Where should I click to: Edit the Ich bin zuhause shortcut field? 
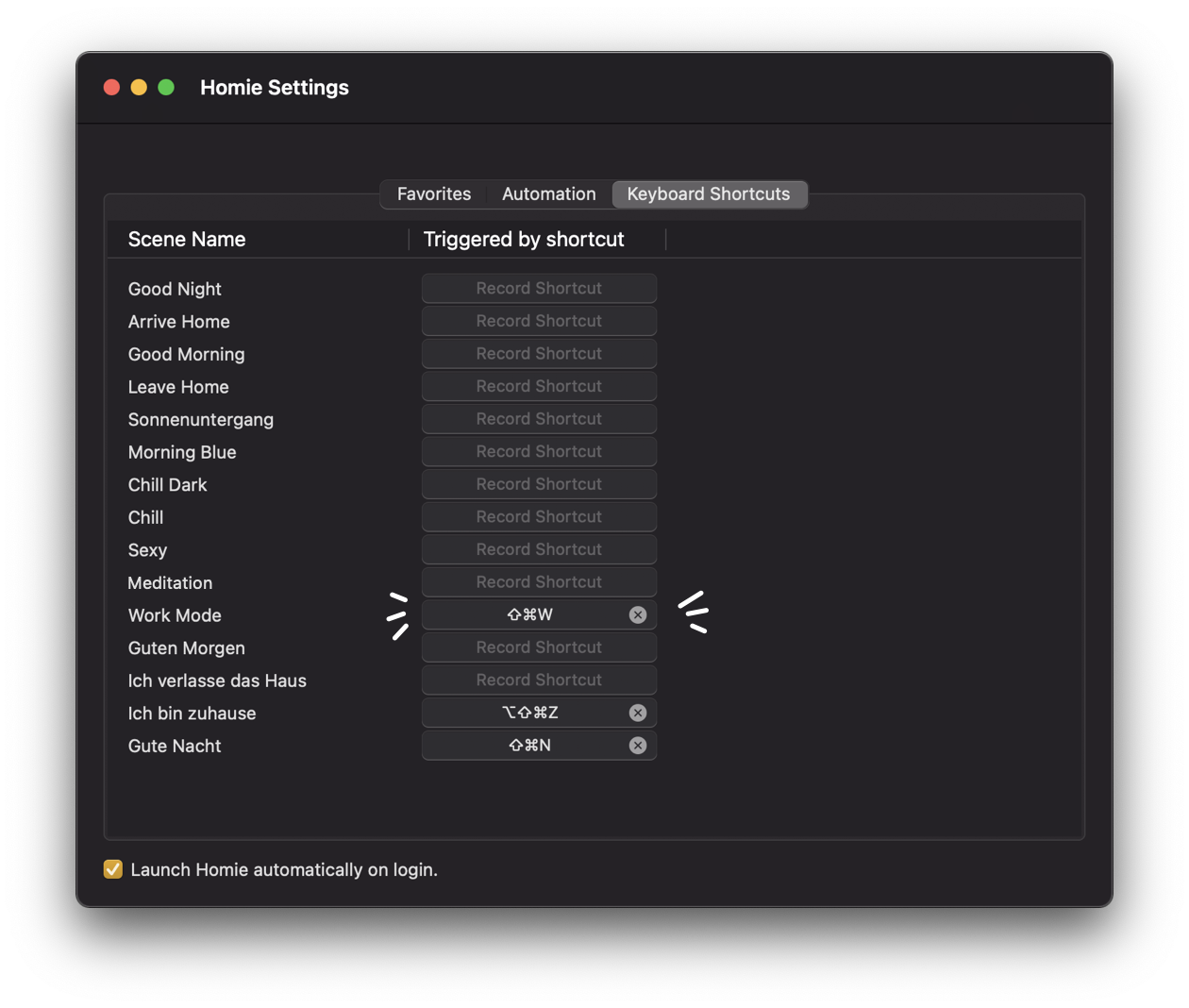528,713
